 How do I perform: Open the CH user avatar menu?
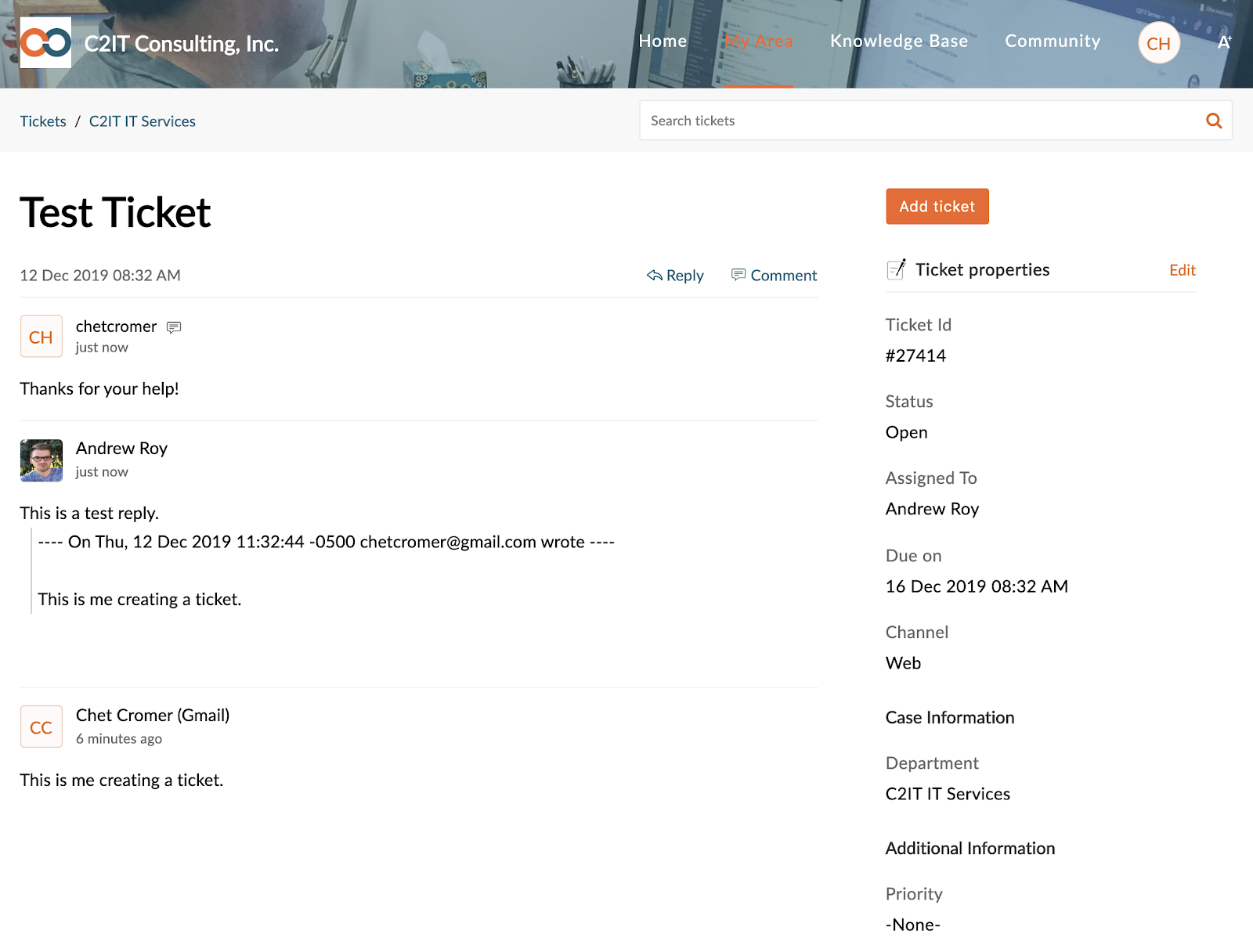point(1159,43)
